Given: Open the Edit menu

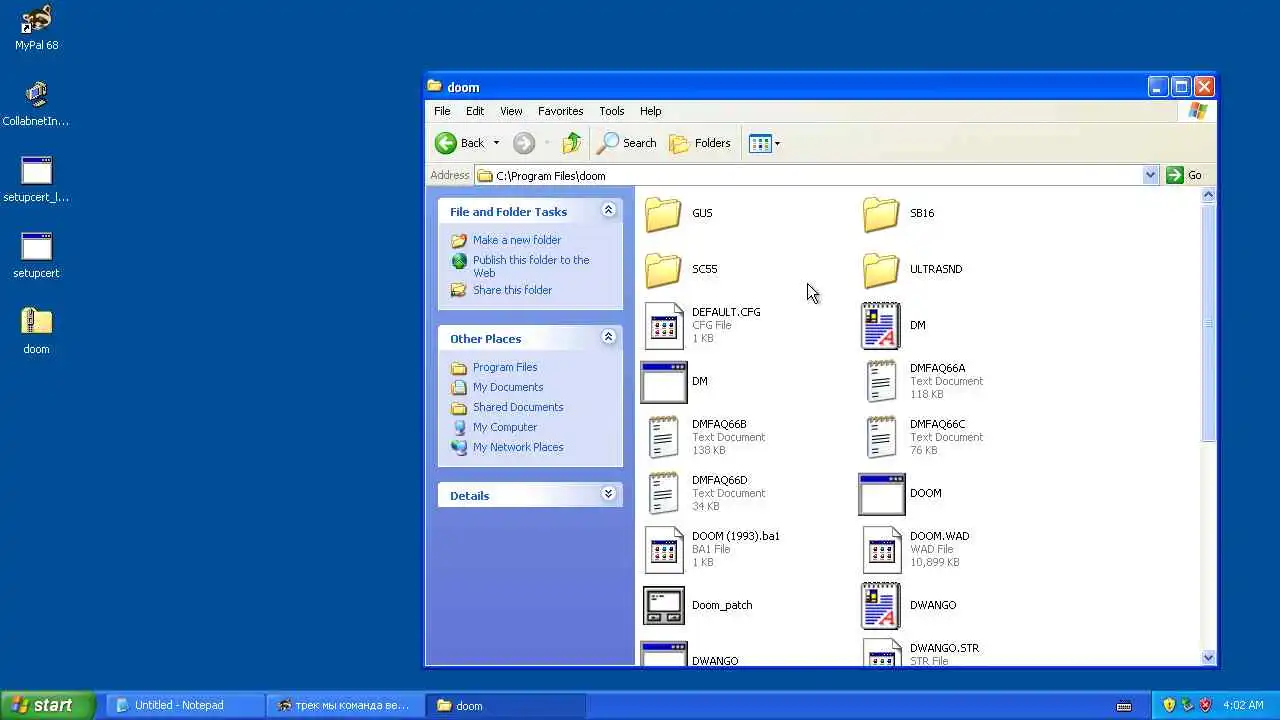Looking at the screenshot, I should click(475, 111).
